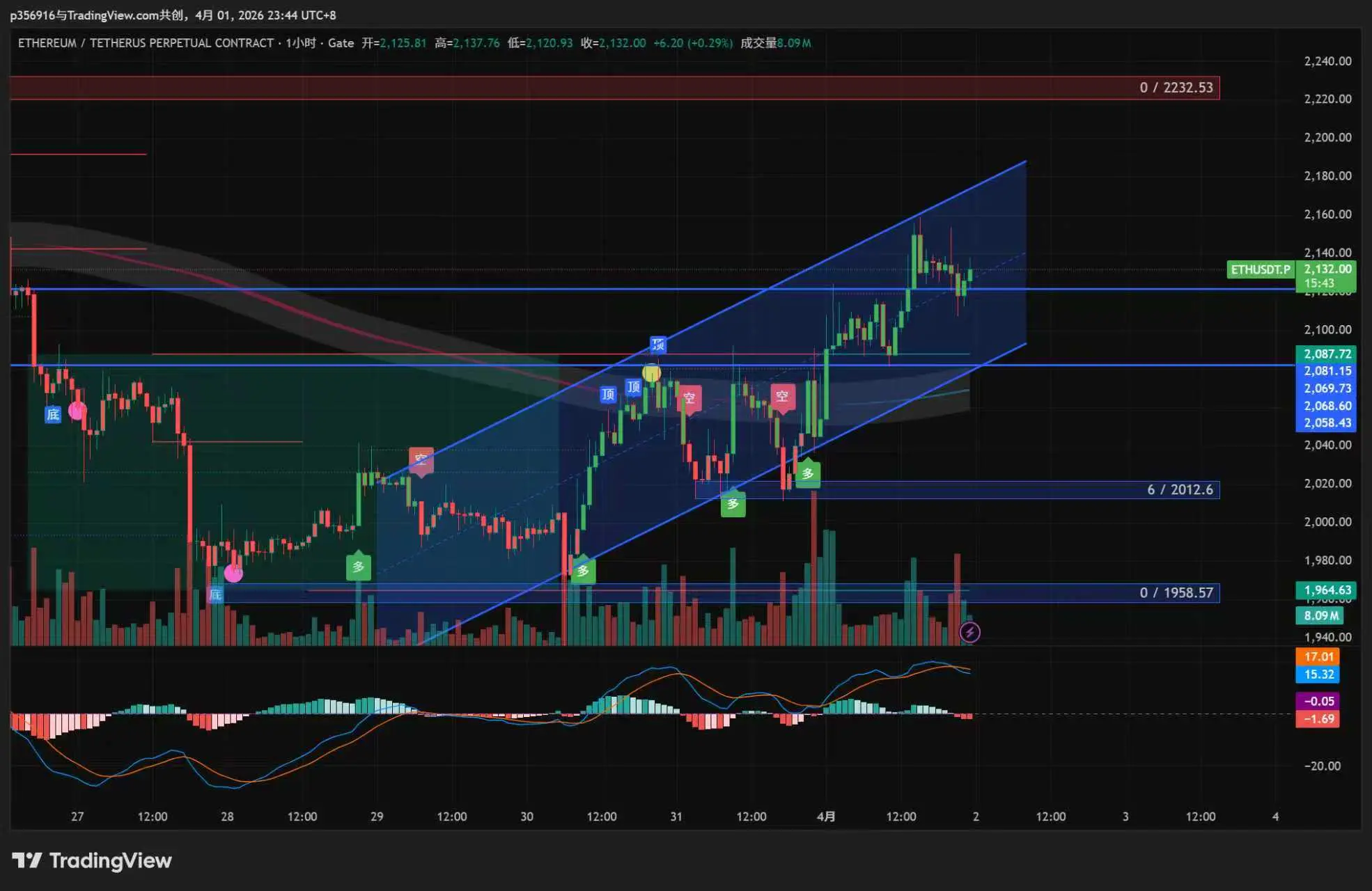Click the purple lightning bolt icon
1372x891 pixels.
[x=969, y=632]
